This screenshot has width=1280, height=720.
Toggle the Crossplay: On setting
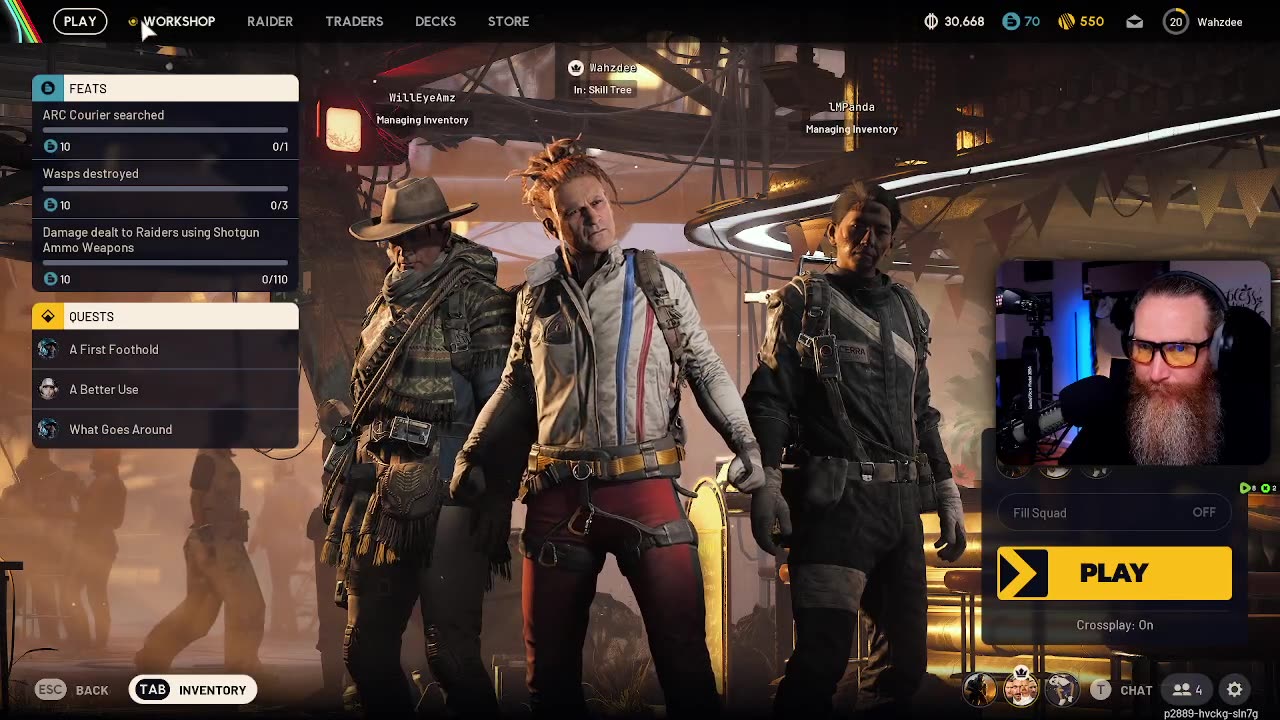[1114, 625]
